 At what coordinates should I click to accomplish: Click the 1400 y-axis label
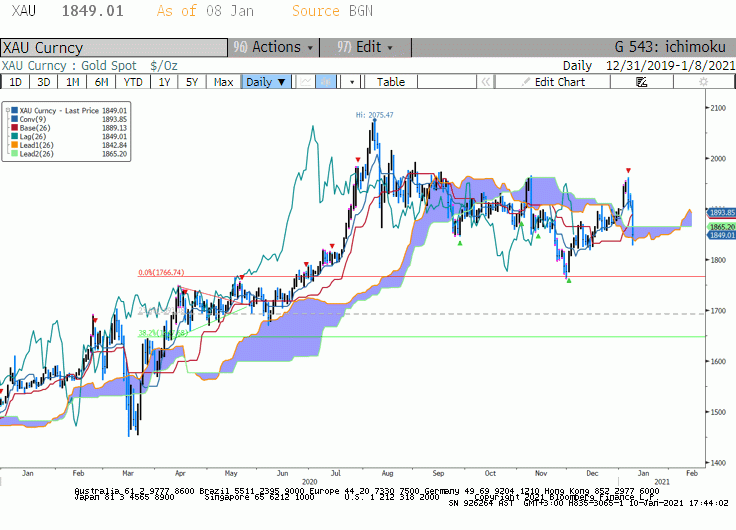(x=718, y=463)
